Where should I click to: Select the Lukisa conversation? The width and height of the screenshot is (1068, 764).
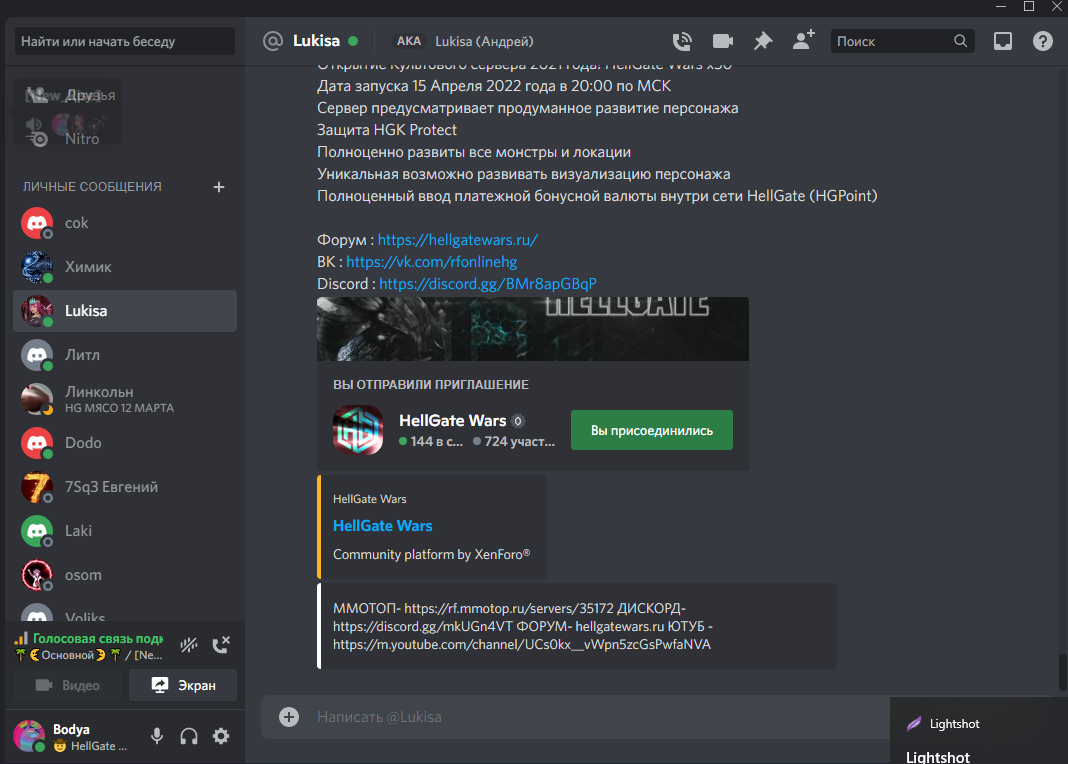[125, 311]
